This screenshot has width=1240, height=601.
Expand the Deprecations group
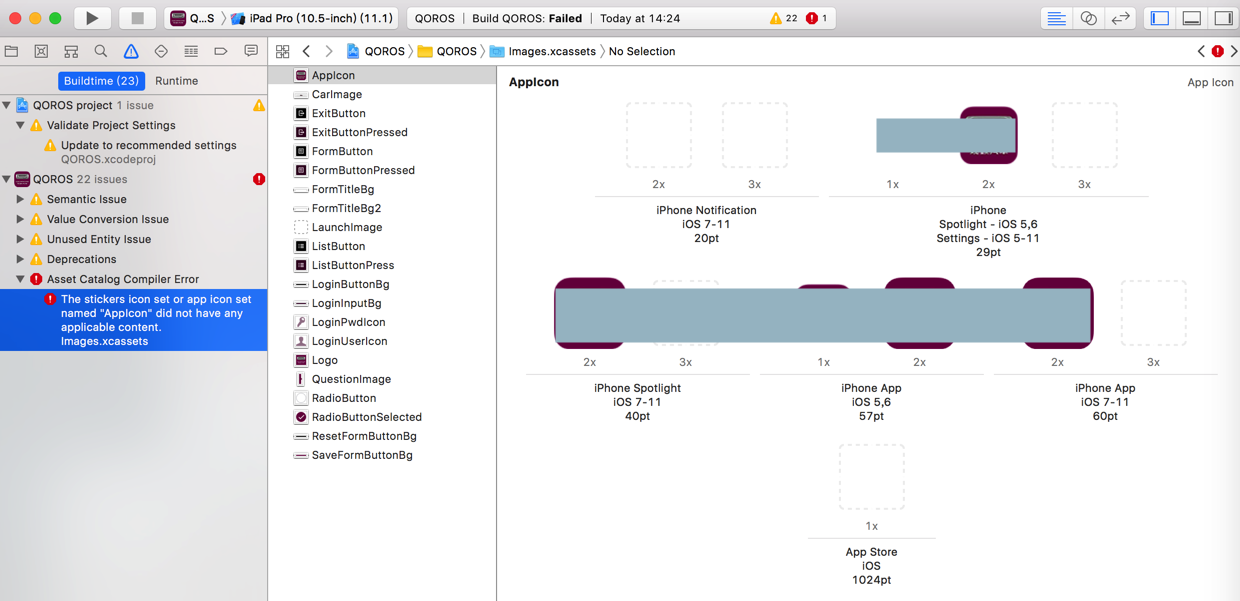coord(20,259)
